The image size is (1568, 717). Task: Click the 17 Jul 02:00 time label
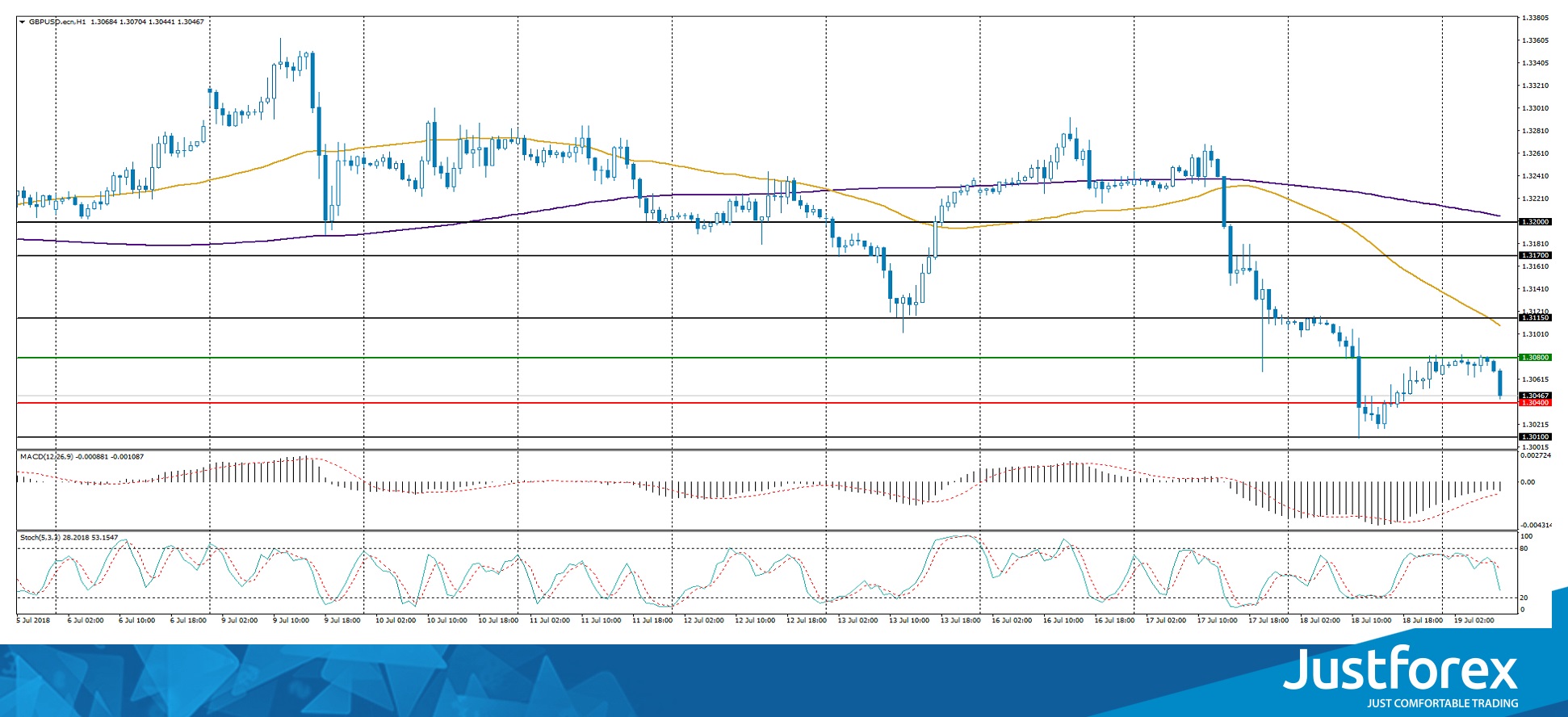[1166, 621]
